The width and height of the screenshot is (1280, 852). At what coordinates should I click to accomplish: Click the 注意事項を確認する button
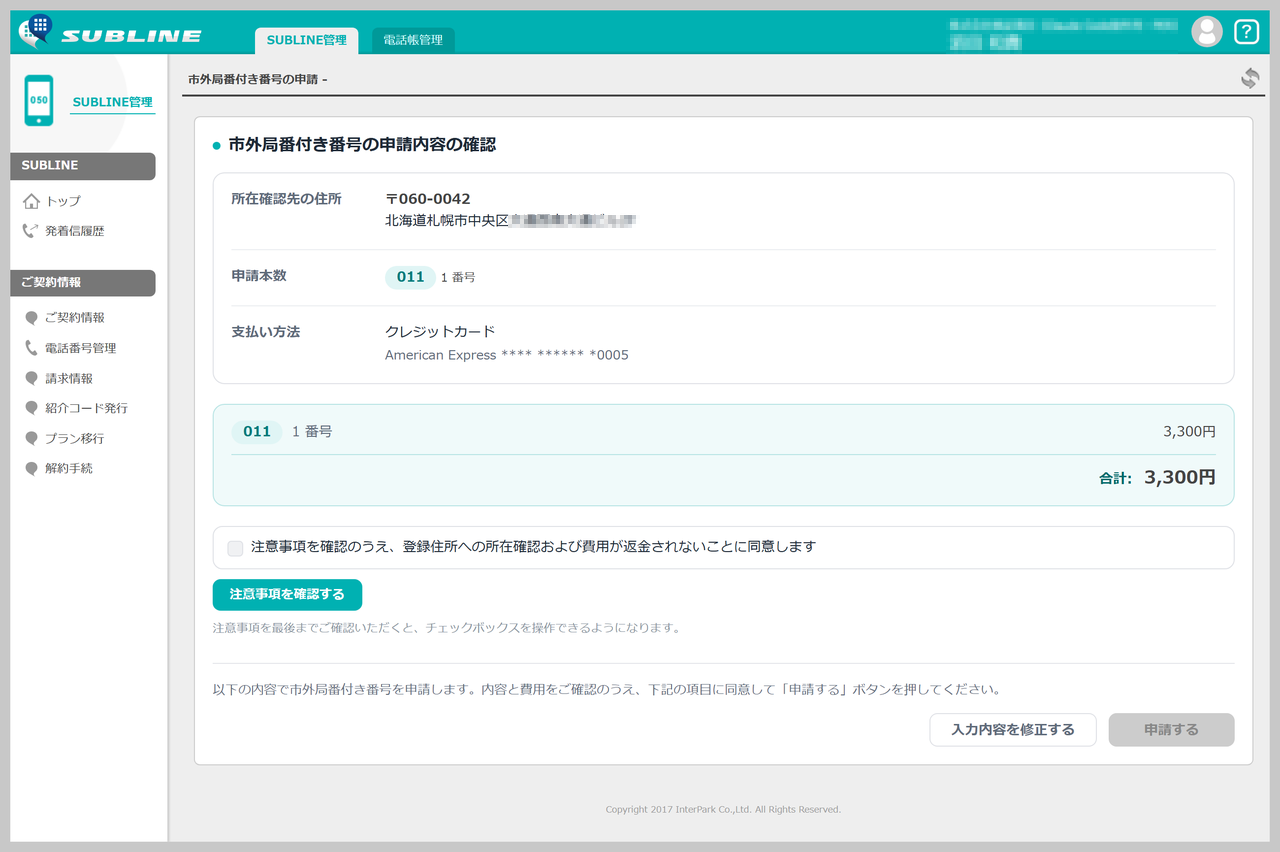click(x=287, y=594)
